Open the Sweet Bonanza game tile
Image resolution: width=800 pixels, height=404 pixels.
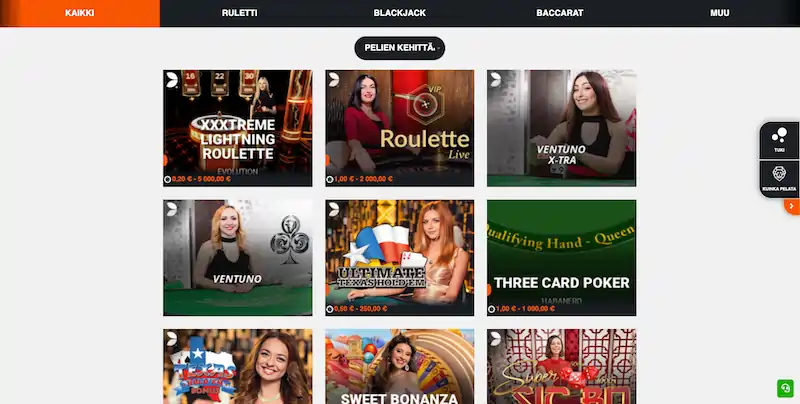[x=399, y=366]
